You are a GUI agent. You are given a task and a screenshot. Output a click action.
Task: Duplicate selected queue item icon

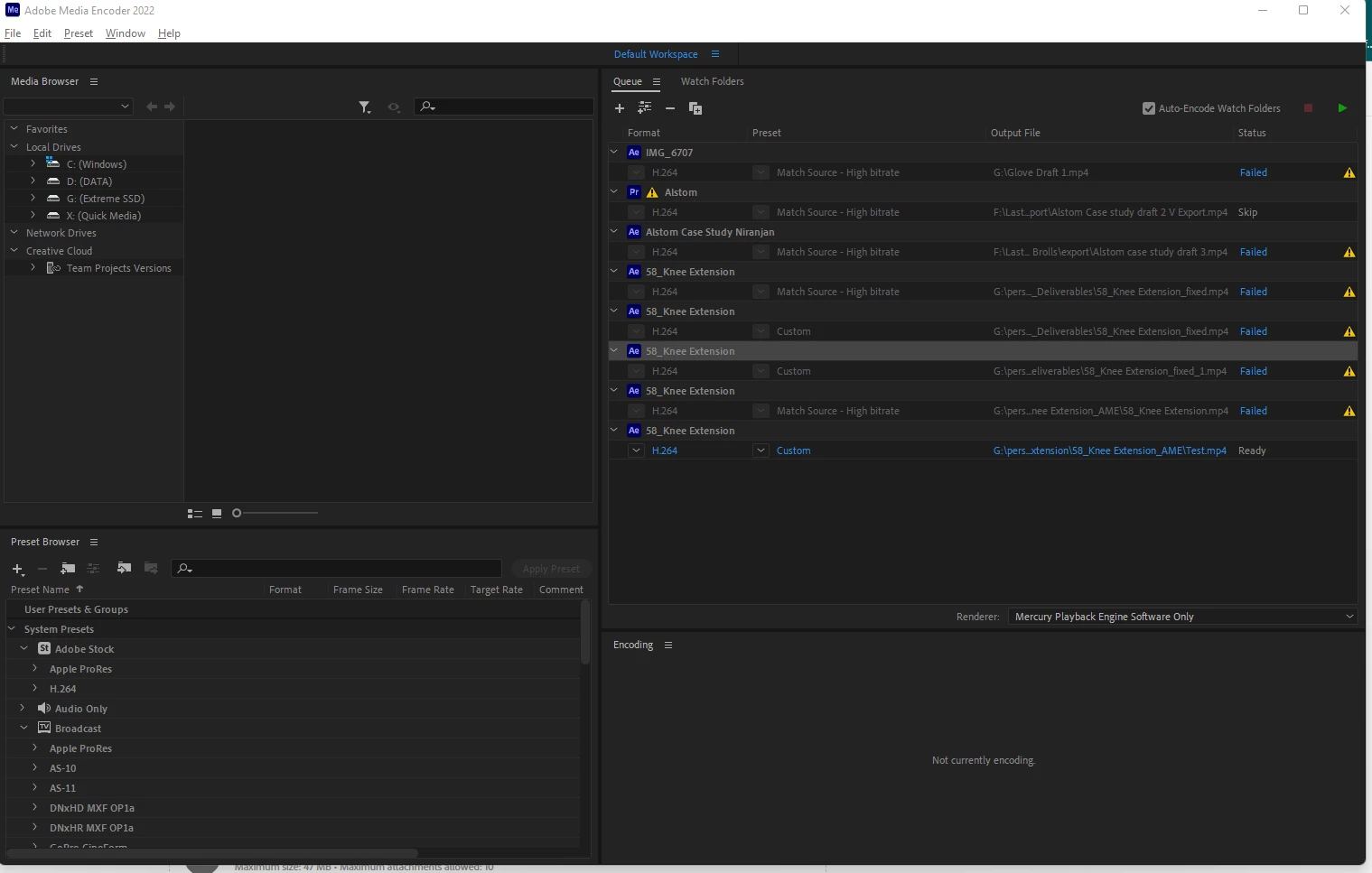point(695,108)
